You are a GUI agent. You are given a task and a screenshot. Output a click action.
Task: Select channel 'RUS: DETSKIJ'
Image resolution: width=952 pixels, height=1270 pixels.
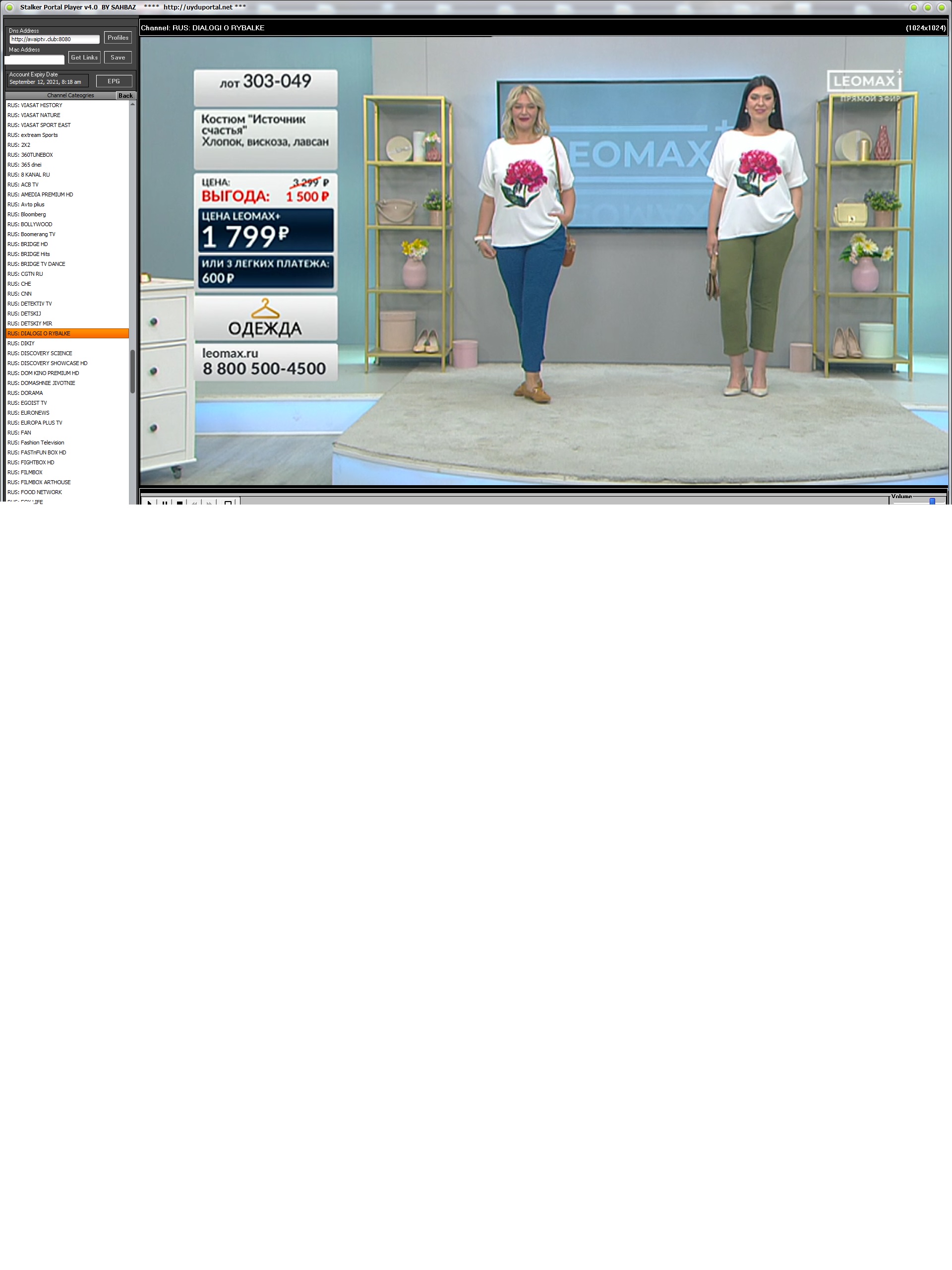click(67, 314)
